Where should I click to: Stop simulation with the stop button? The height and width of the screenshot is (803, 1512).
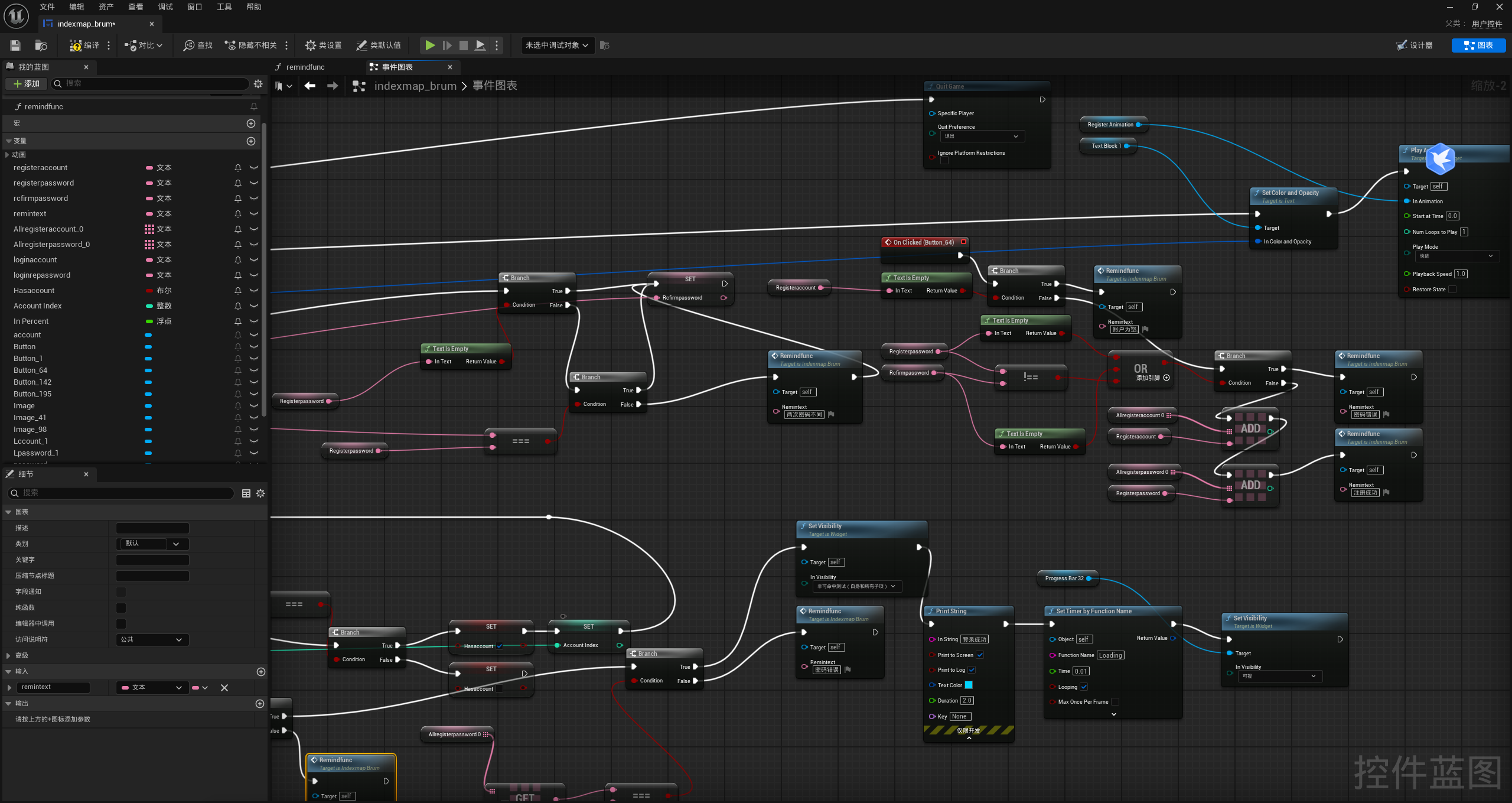(x=464, y=45)
